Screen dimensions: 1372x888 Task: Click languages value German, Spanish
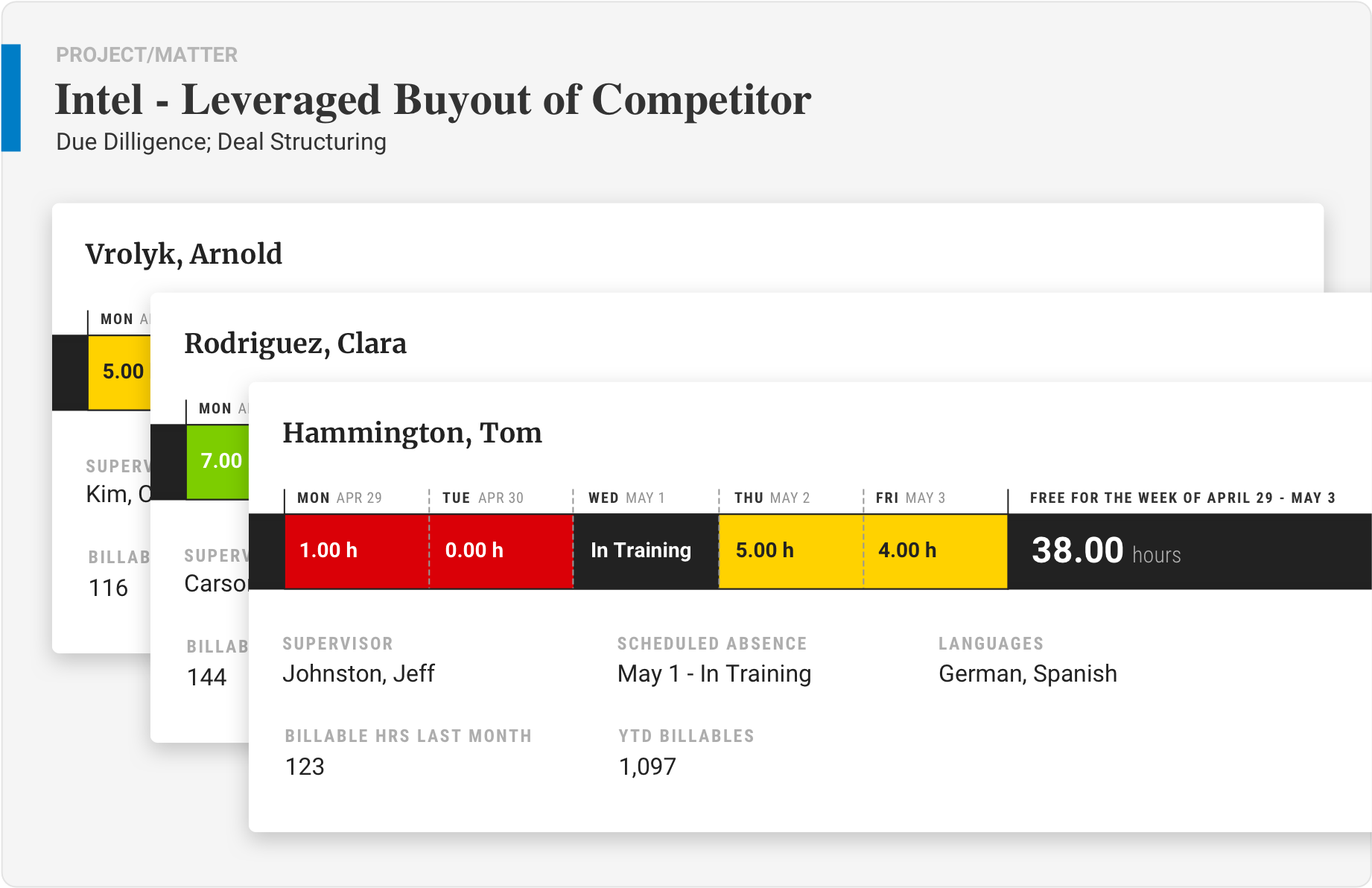point(1028,673)
